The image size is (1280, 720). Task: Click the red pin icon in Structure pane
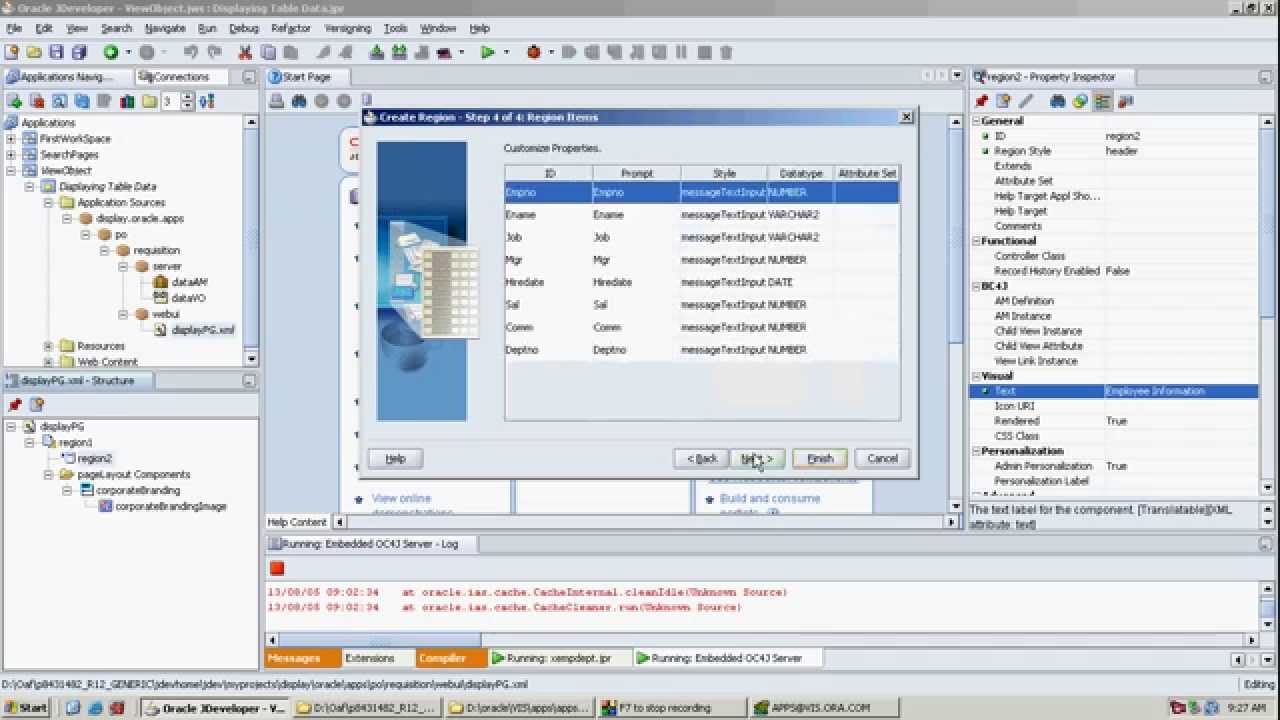coord(15,405)
